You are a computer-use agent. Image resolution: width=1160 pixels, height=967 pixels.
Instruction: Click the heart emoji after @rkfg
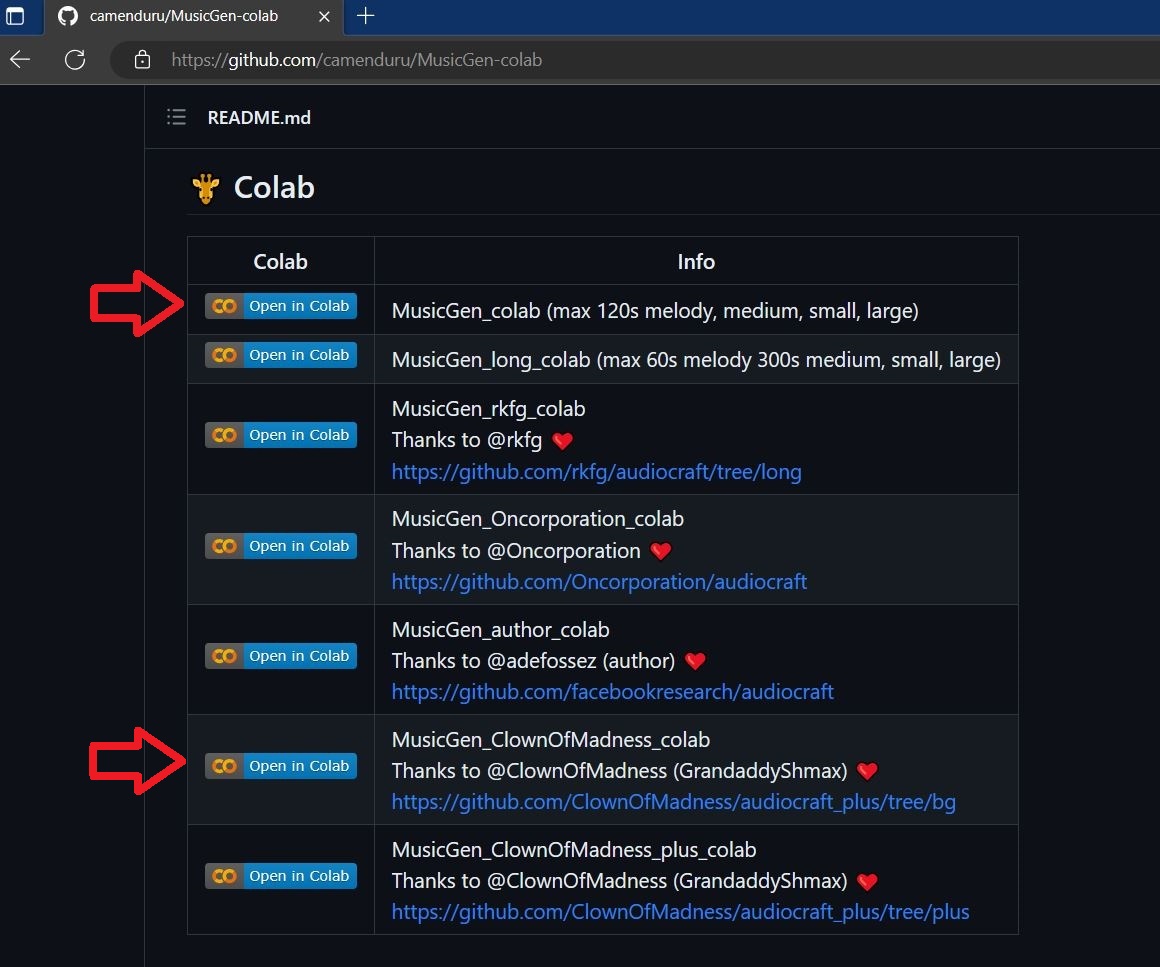point(562,442)
